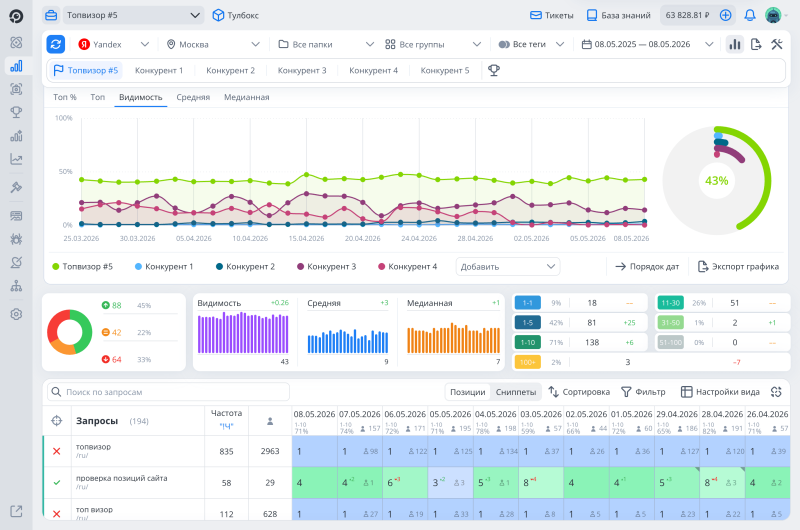Open Тикеты link
Viewport: 800px width, 530px height.
[x=552, y=15]
